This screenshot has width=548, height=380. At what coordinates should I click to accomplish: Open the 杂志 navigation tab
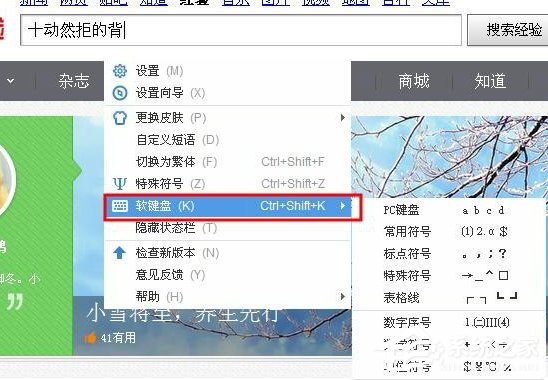pos(74,81)
